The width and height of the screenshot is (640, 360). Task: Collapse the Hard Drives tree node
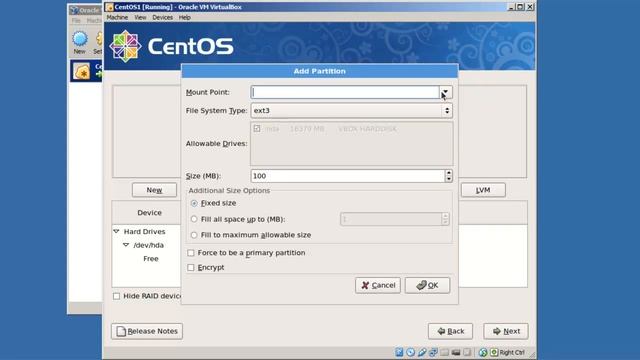pyautogui.click(x=116, y=231)
